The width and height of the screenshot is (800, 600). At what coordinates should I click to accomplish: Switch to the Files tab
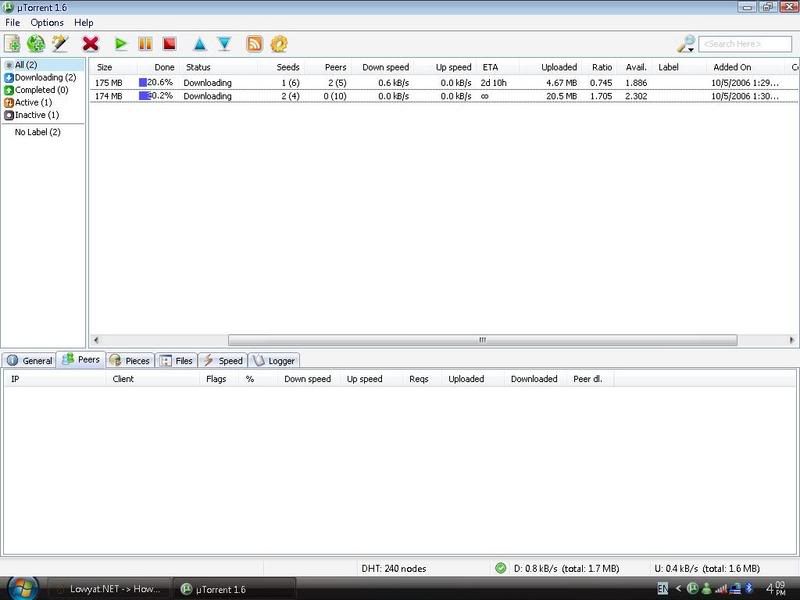[x=176, y=361]
